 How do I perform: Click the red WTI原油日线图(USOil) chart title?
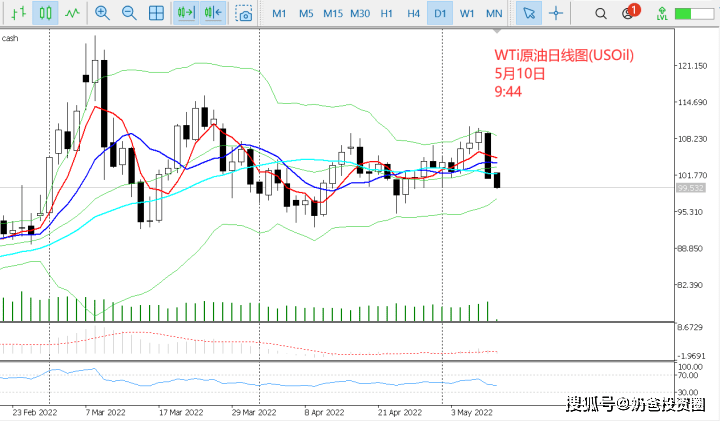click(x=564, y=55)
